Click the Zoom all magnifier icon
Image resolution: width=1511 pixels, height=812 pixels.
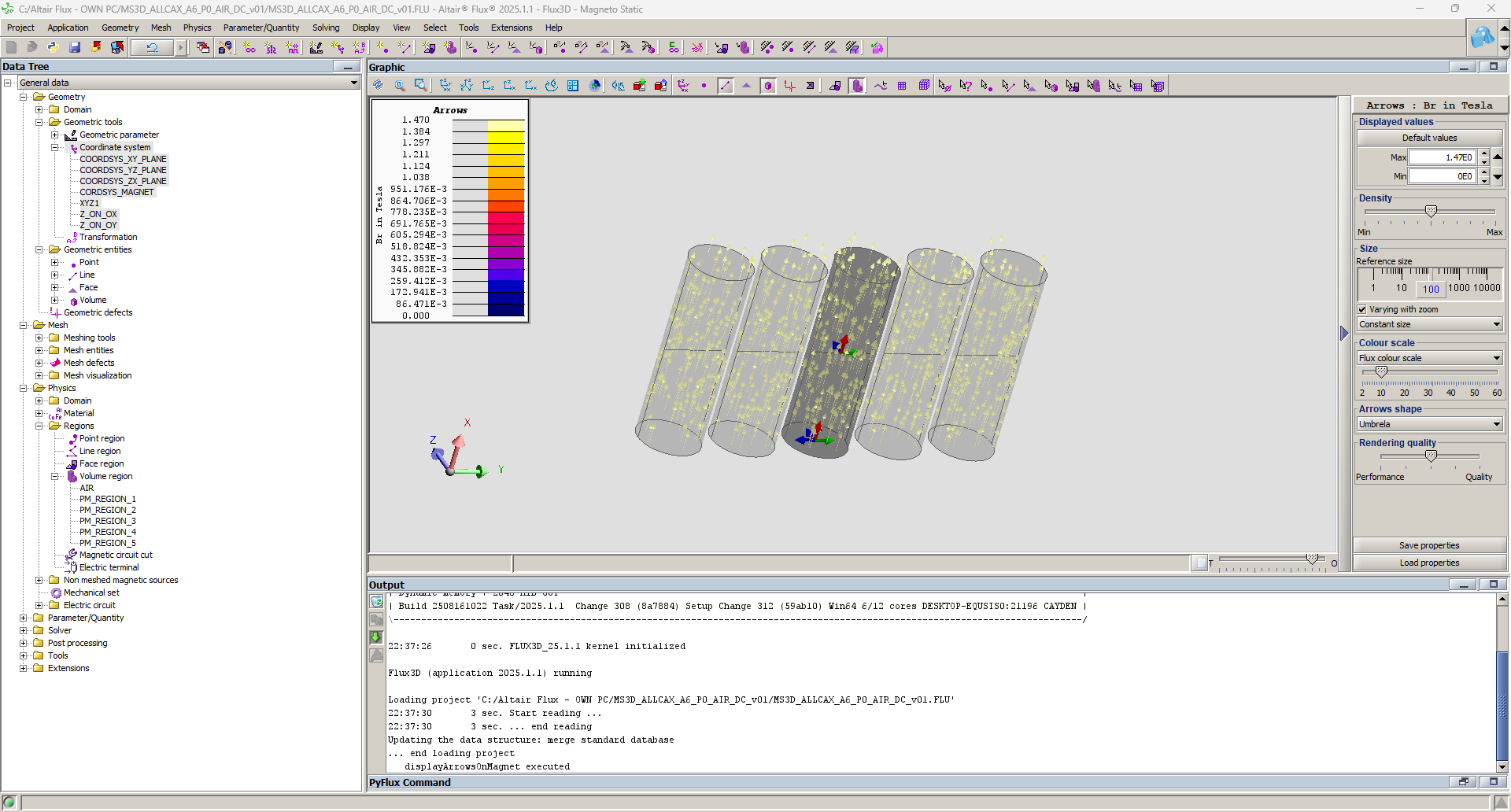[400, 86]
